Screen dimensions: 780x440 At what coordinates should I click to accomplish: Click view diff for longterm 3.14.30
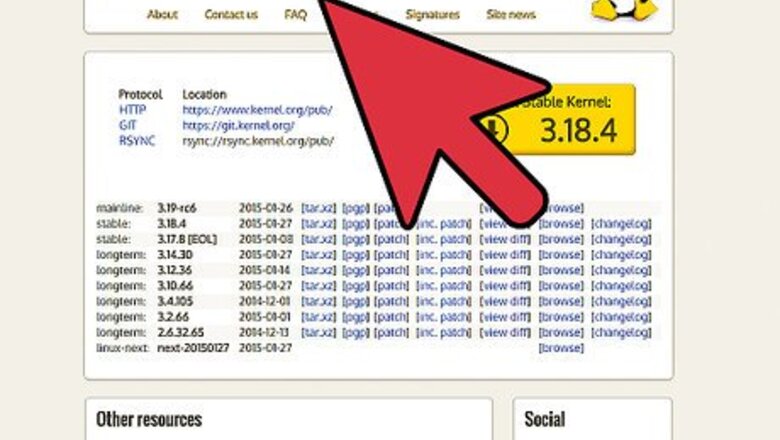[x=507, y=255]
